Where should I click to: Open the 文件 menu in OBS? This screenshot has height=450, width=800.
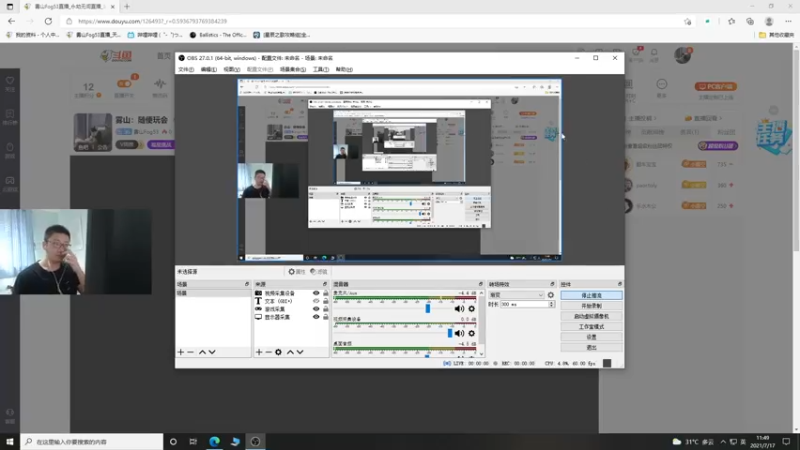[x=186, y=69]
